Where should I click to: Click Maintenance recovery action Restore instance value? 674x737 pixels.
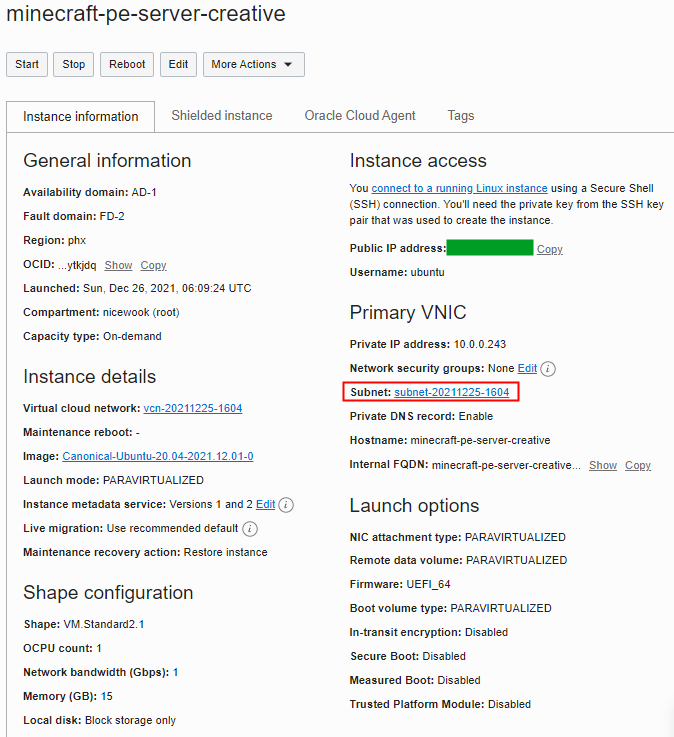tap(225, 552)
